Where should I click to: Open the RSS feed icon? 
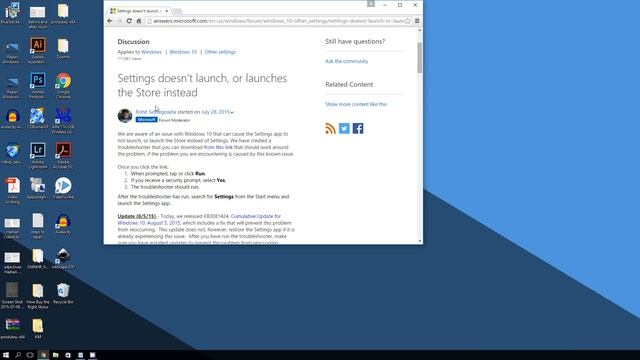331,128
